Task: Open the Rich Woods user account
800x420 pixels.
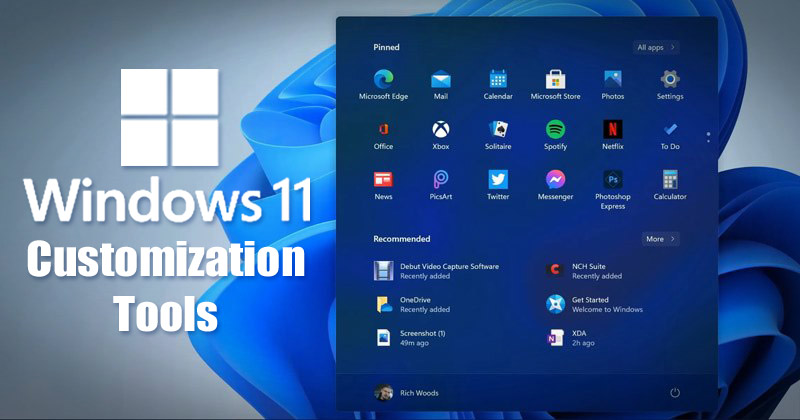Action: pos(407,392)
